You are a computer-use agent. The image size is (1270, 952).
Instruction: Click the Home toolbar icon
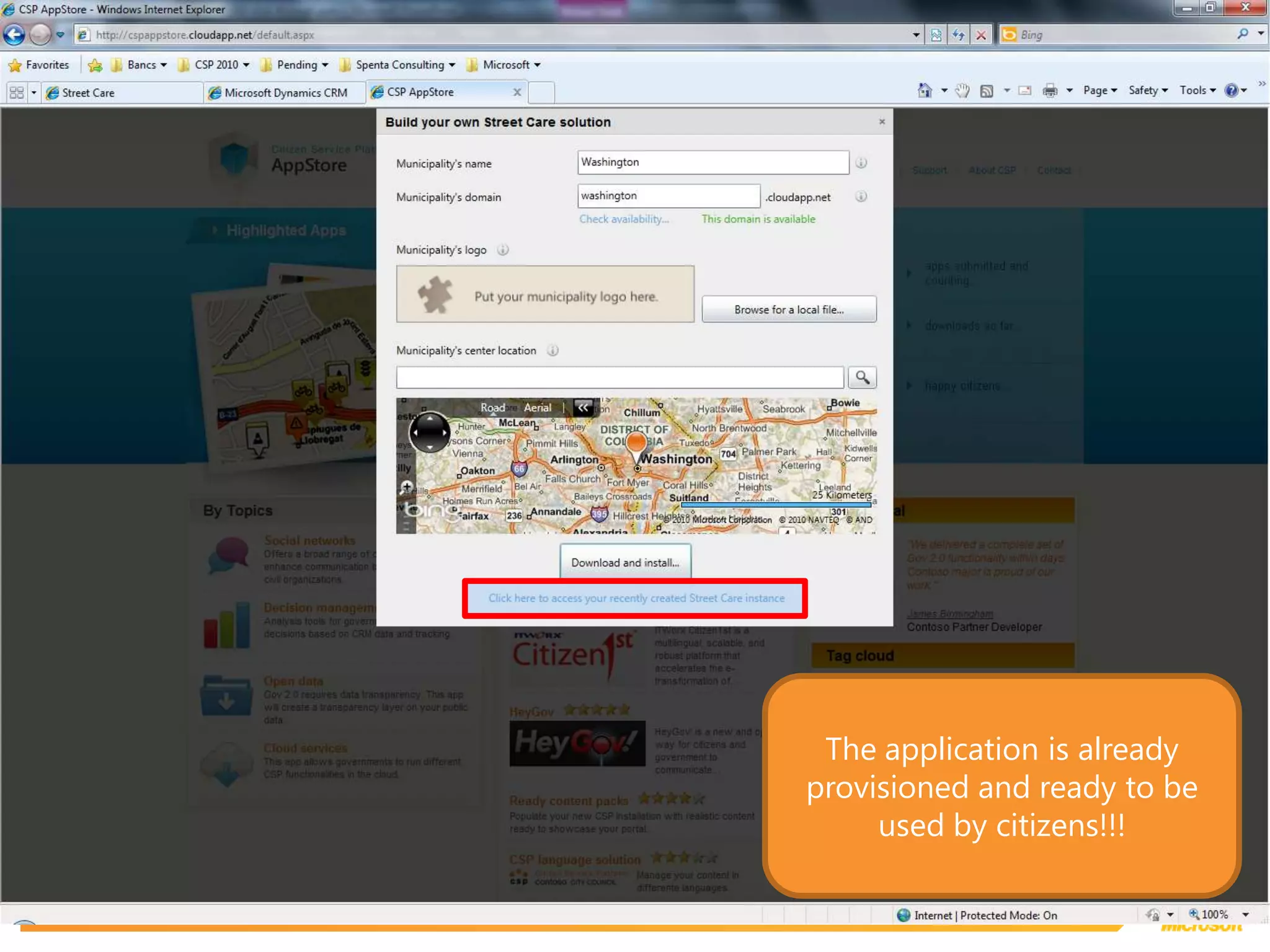coord(925,90)
